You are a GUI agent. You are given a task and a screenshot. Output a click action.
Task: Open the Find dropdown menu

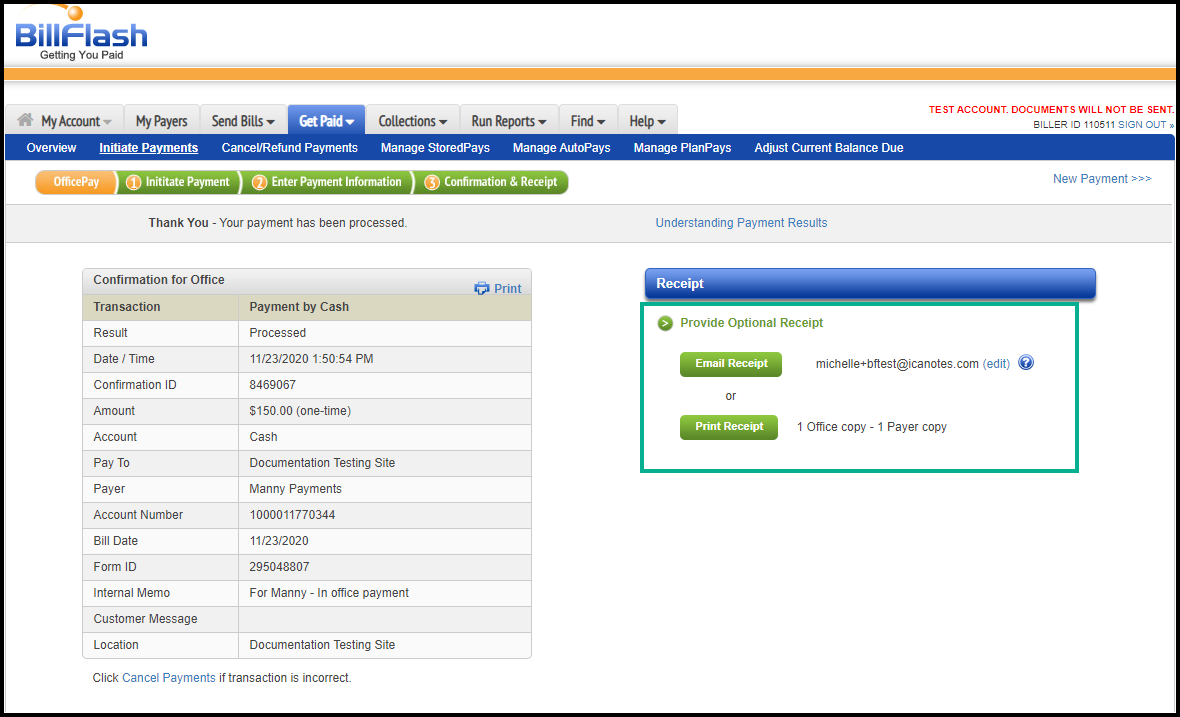[x=587, y=121]
